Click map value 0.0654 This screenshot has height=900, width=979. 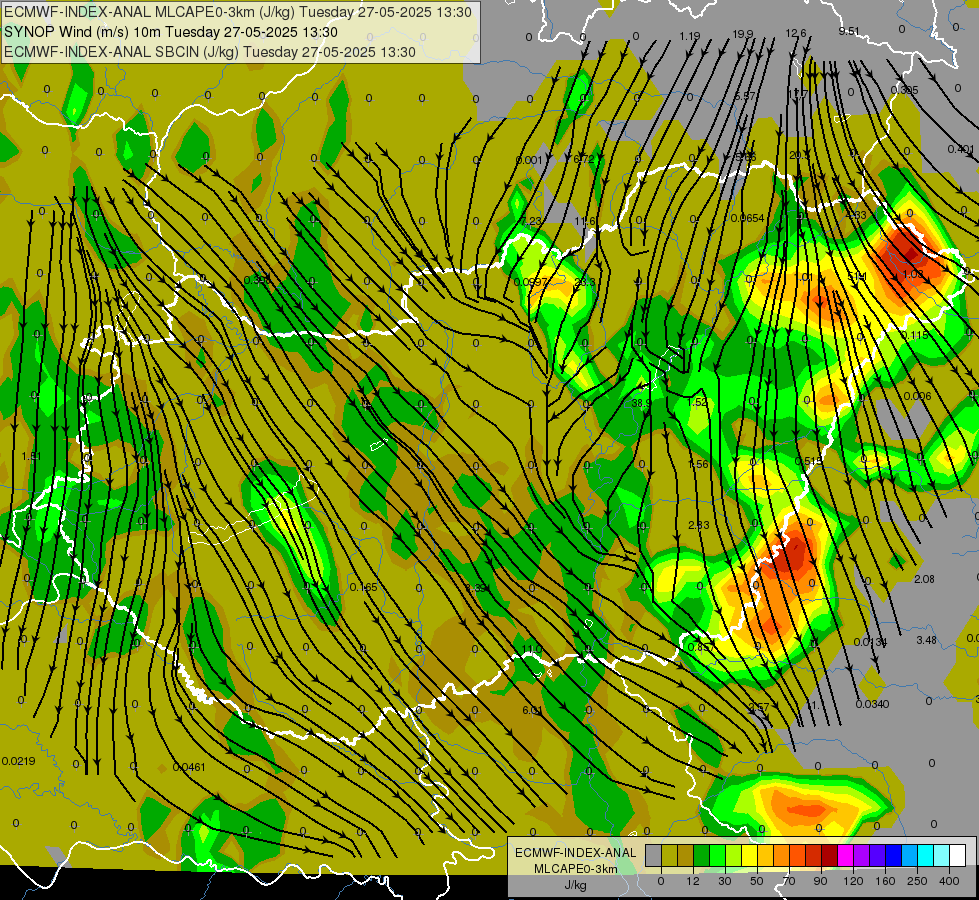[747, 218]
